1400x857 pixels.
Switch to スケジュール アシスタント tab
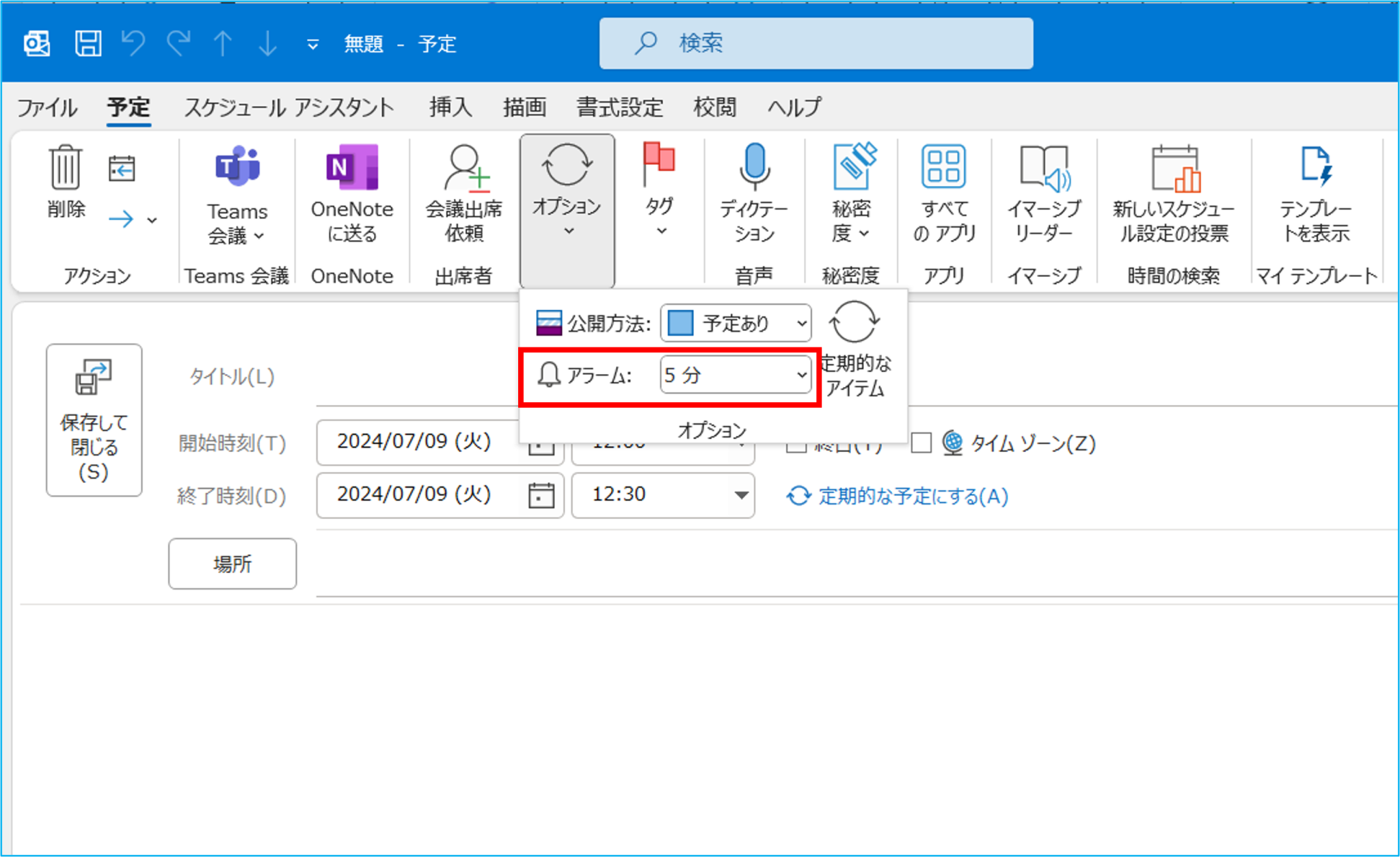[289, 107]
